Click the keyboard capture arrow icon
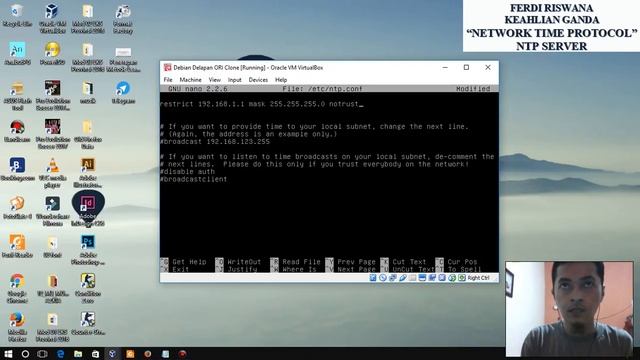 [x=462, y=278]
